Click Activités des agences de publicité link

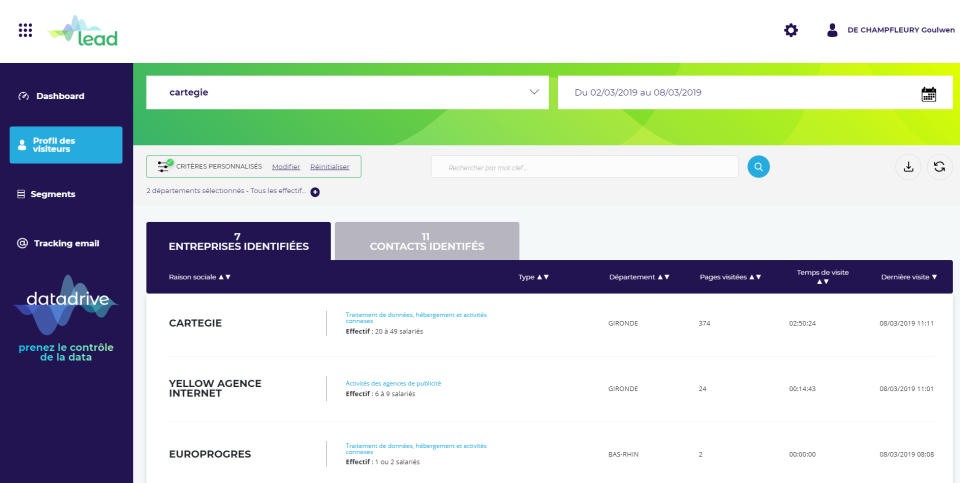tap(393, 384)
